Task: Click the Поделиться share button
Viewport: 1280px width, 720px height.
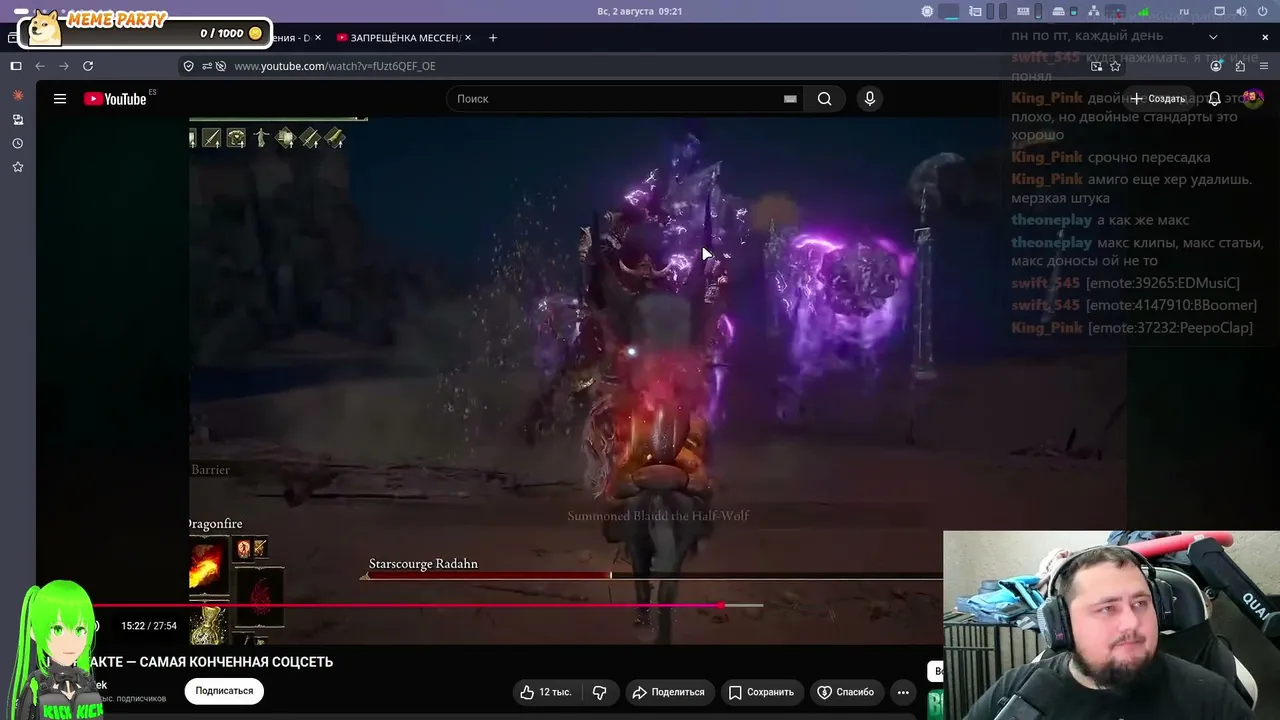Action: (668, 692)
